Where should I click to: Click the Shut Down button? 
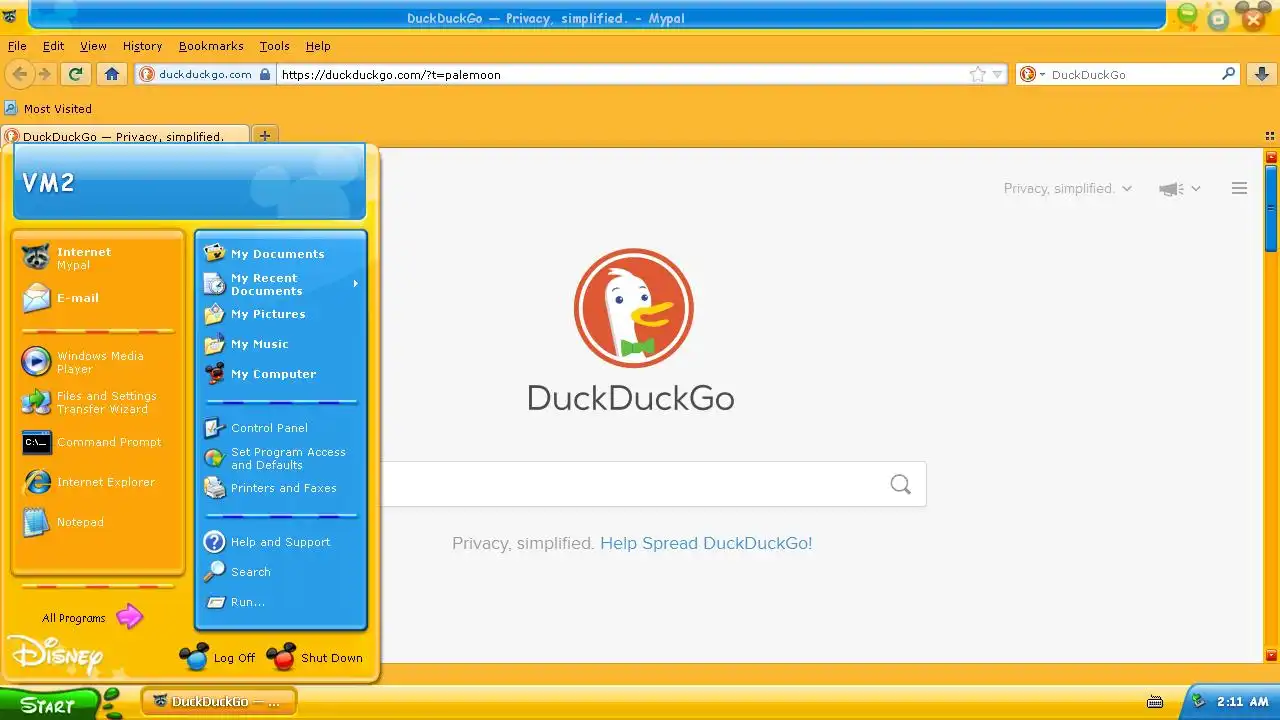[315, 657]
